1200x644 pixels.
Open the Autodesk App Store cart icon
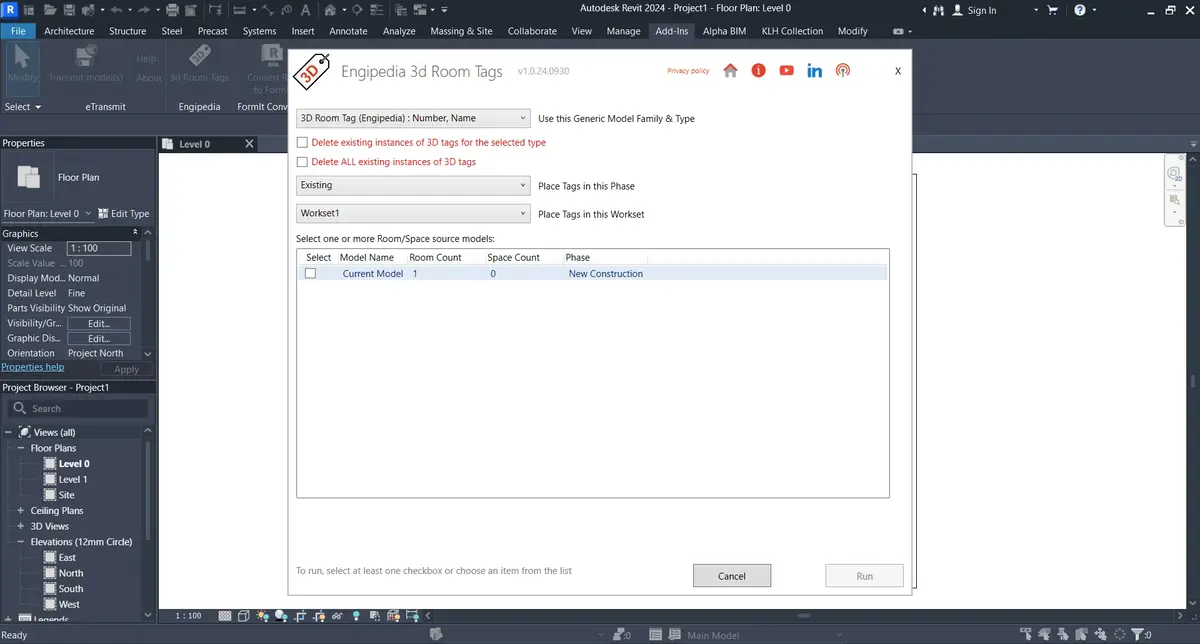(1052, 9)
